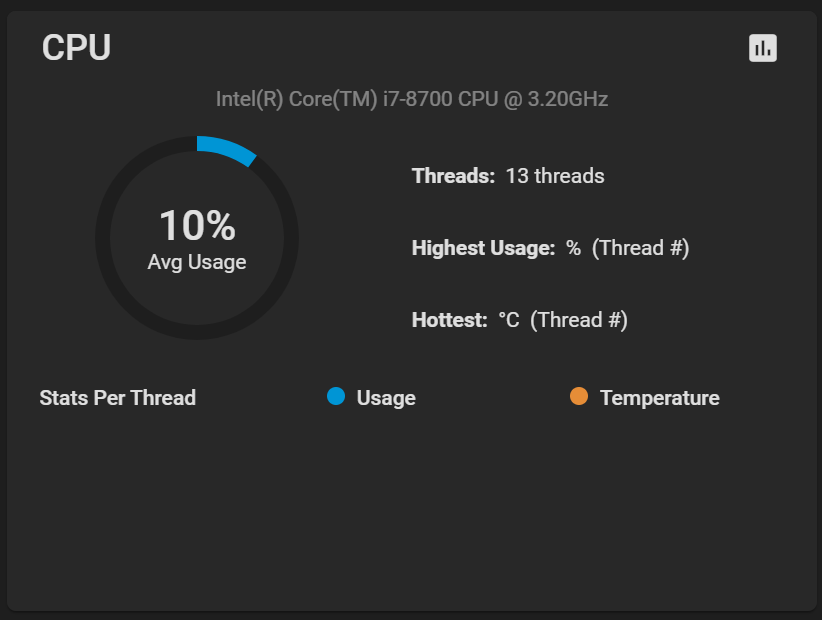The height and width of the screenshot is (620, 822).
Task: Click the CPU widget title
Action: click(x=77, y=48)
